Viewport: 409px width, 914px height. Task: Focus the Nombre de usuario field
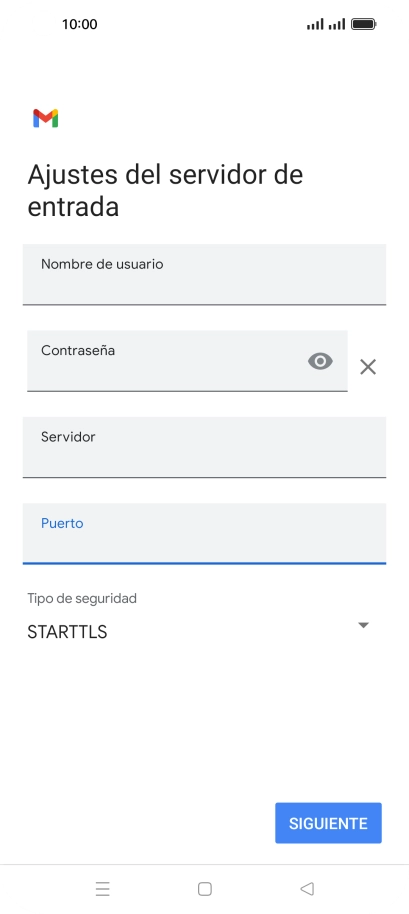(x=204, y=275)
